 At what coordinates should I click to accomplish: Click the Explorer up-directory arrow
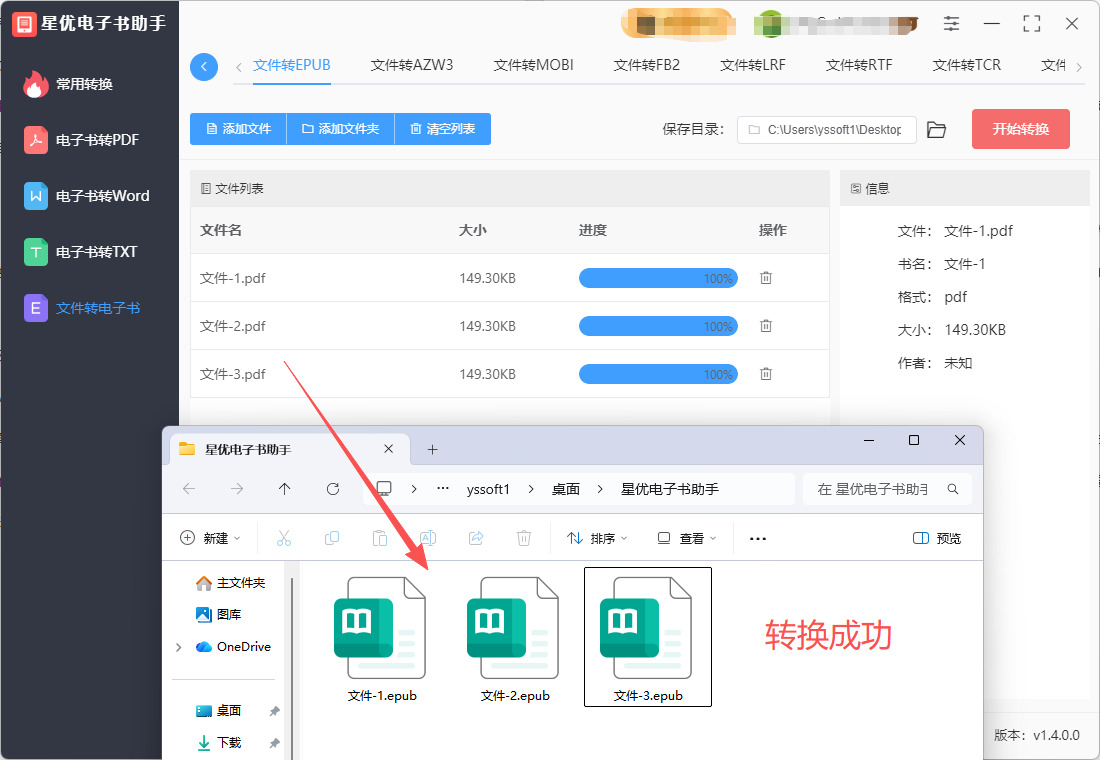[285, 489]
